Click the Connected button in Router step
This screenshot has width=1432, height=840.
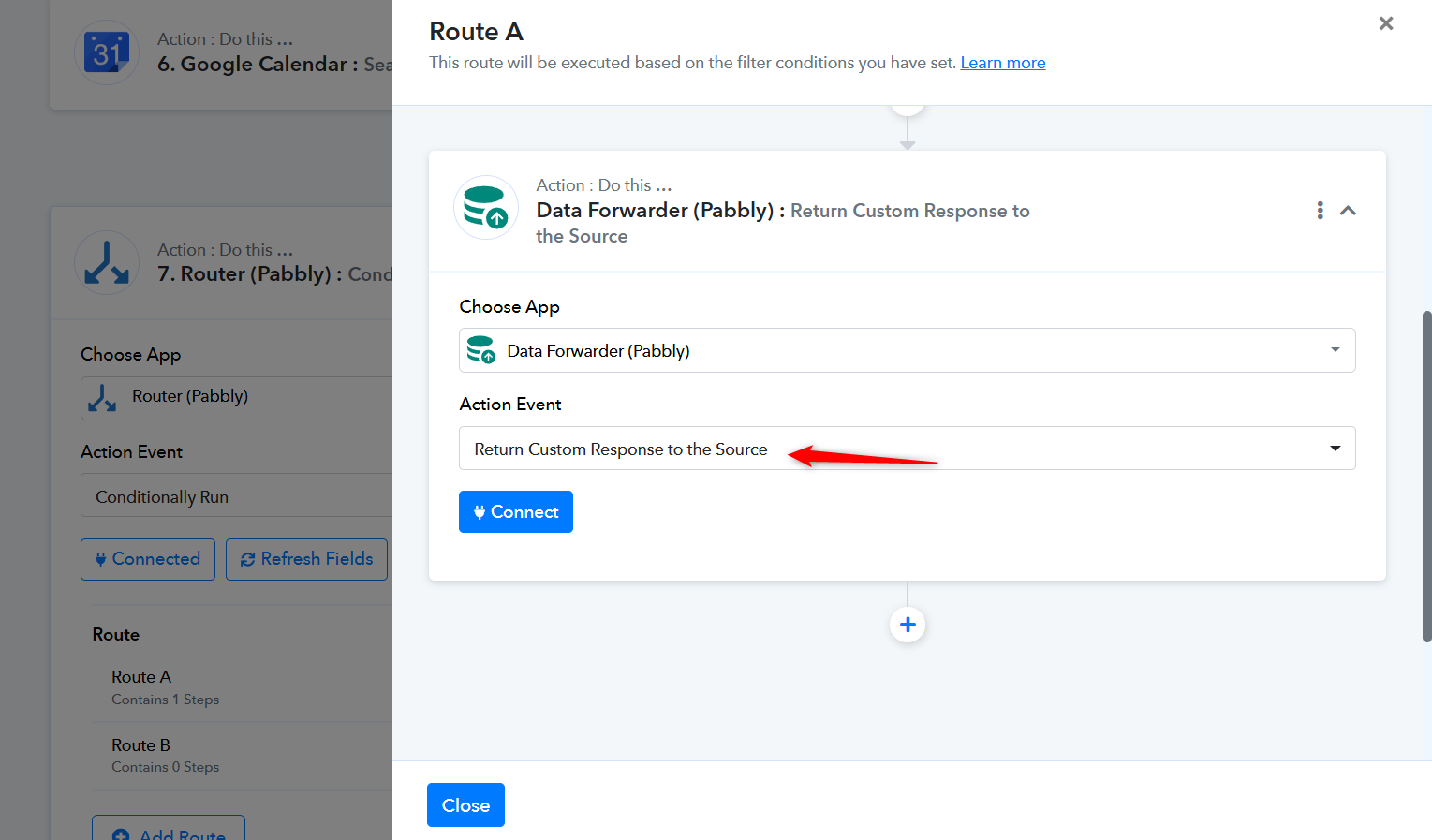[148, 559]
